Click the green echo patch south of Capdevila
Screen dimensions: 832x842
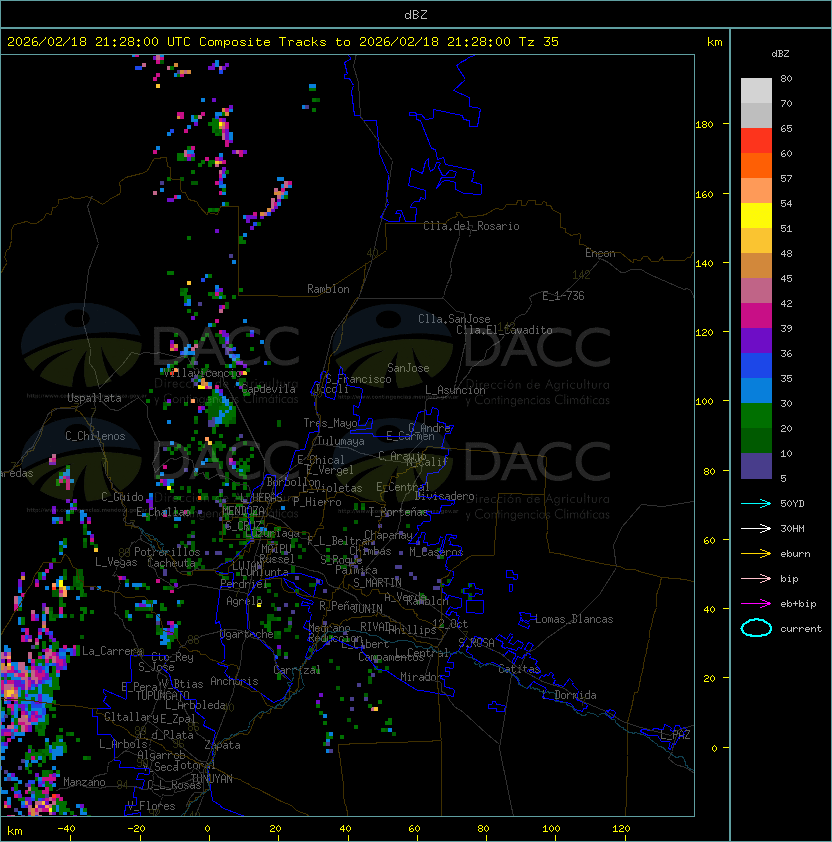(221, 411)
